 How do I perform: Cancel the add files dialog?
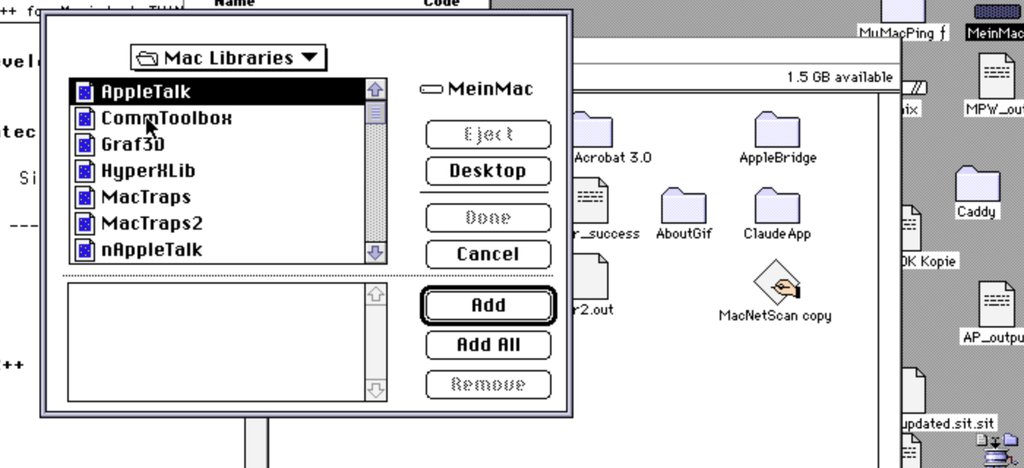(x=488, y=254)
